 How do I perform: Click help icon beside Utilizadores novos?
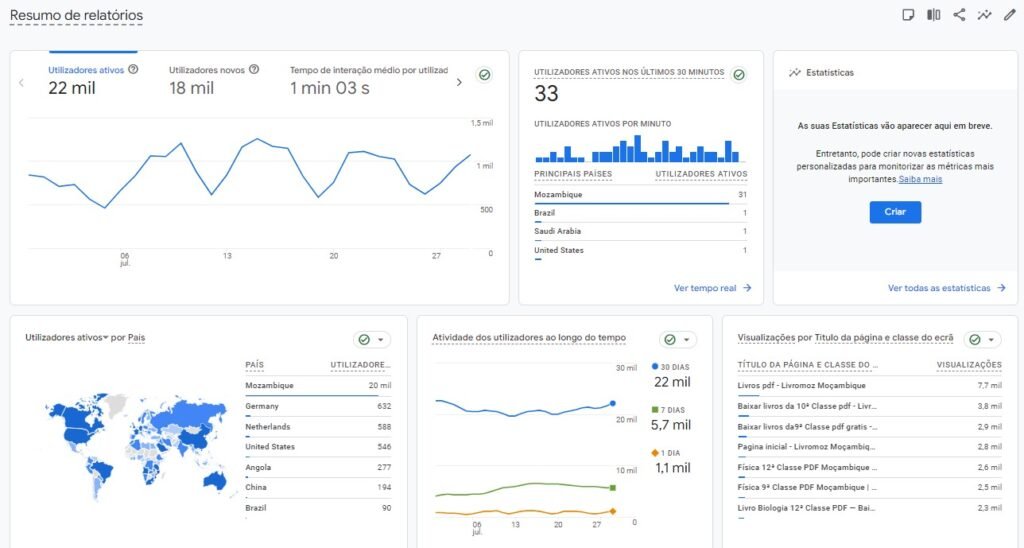coord(253,70)
